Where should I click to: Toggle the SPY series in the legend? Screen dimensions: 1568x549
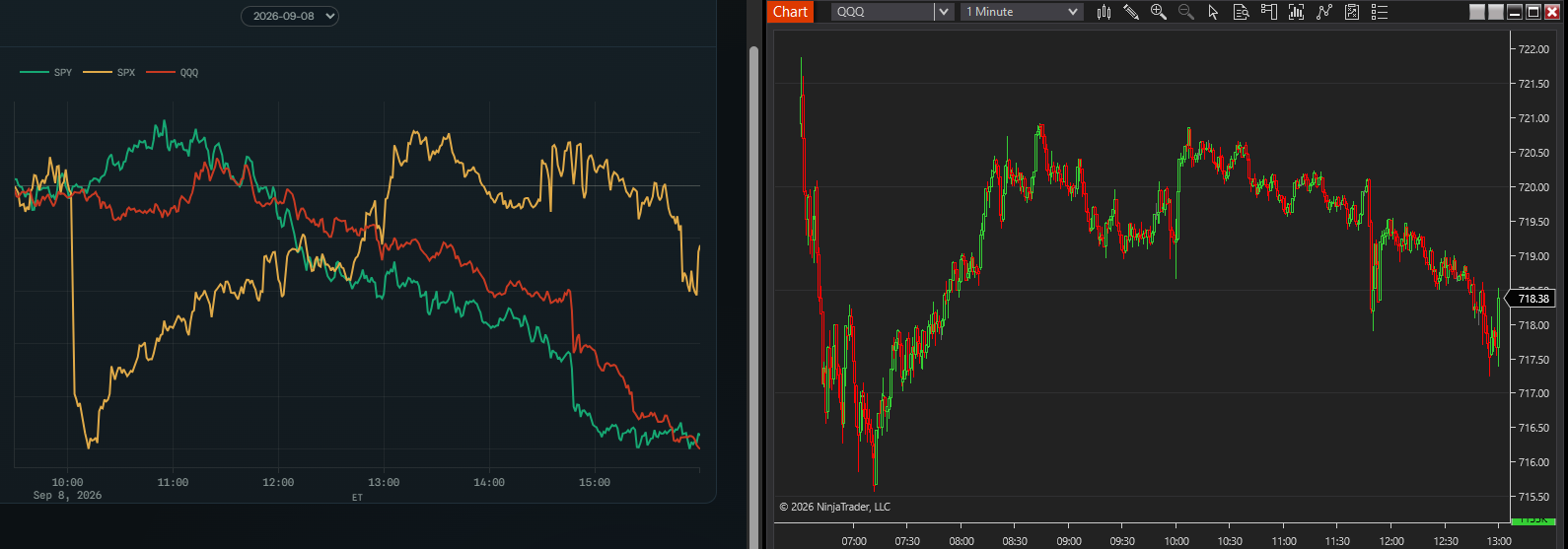46,72
